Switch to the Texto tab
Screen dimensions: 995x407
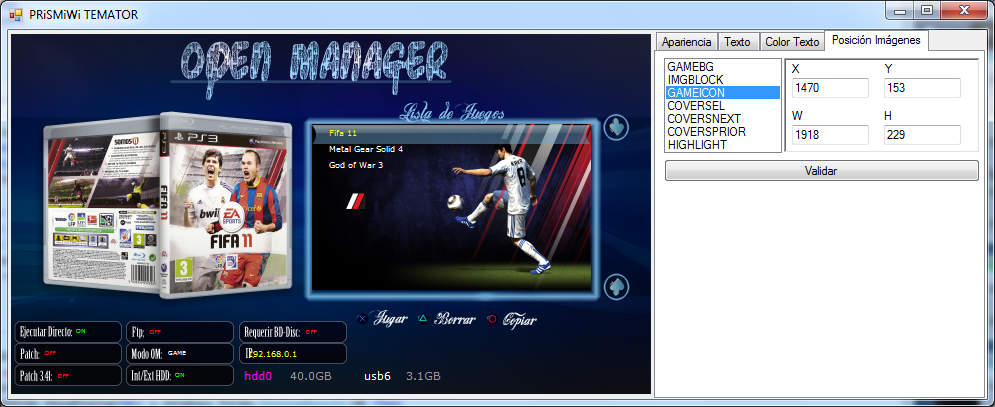[737, 42]
